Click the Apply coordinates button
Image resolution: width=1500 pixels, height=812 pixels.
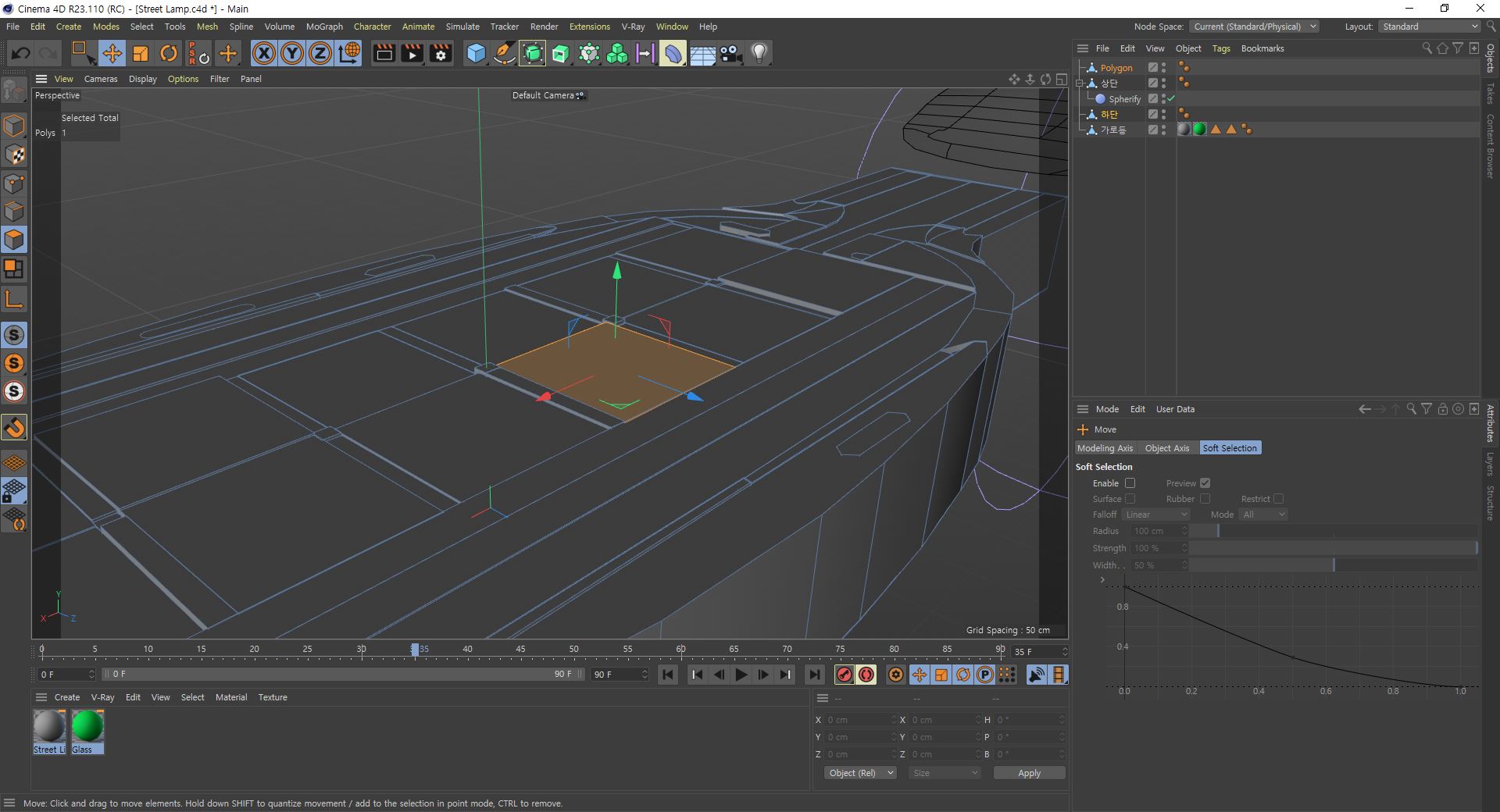click(1029, 773)
